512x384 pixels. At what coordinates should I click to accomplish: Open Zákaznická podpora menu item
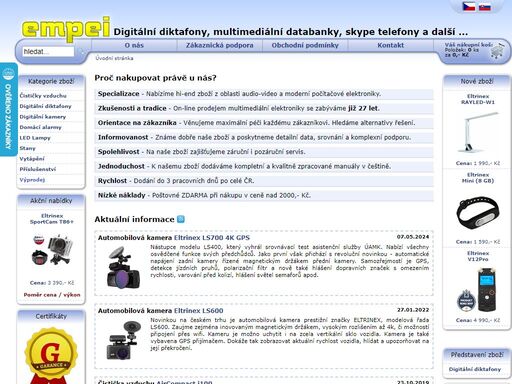point(220,45)
